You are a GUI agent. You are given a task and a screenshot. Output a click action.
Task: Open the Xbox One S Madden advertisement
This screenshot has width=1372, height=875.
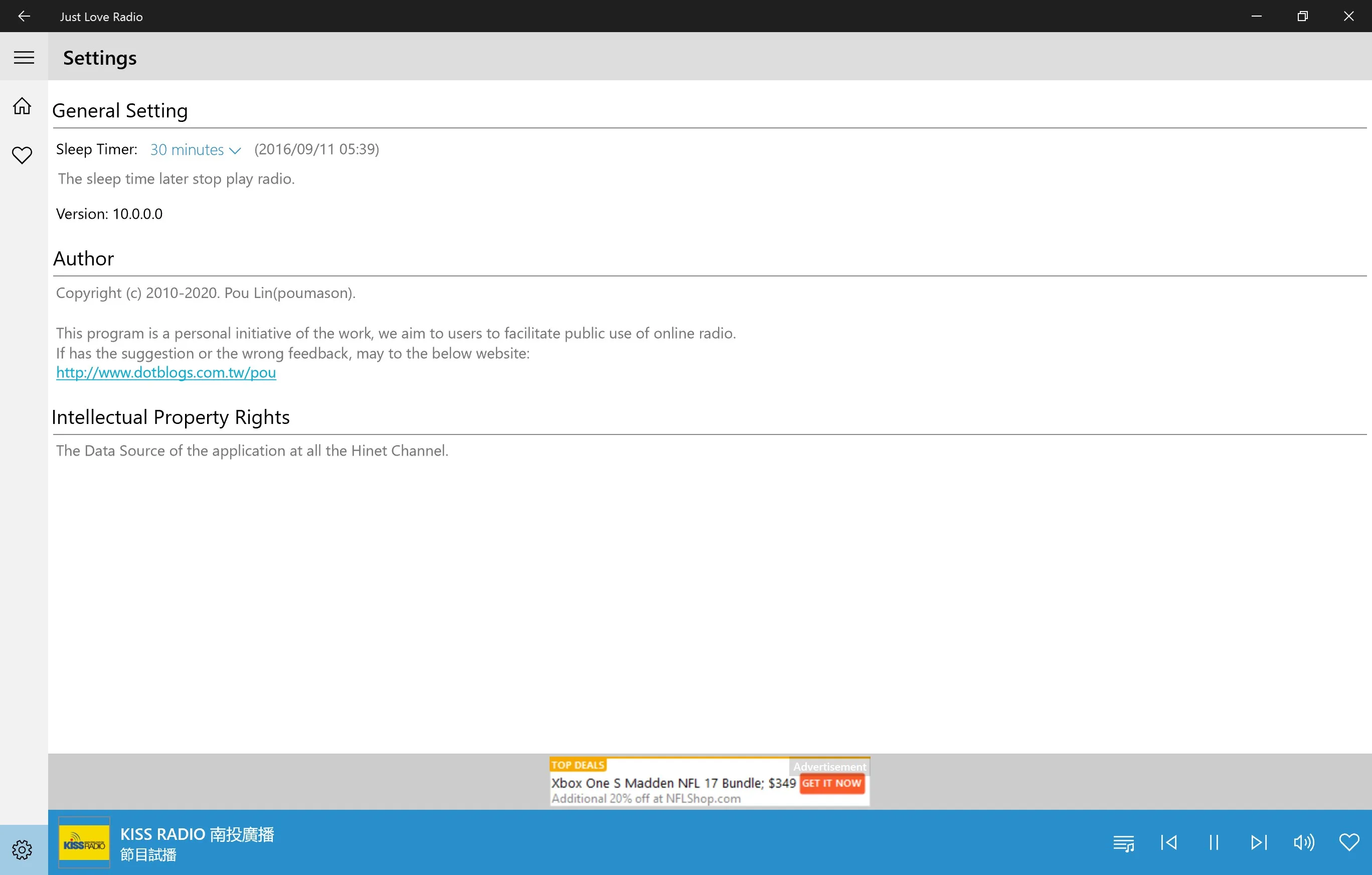click(x=710, y=782)
